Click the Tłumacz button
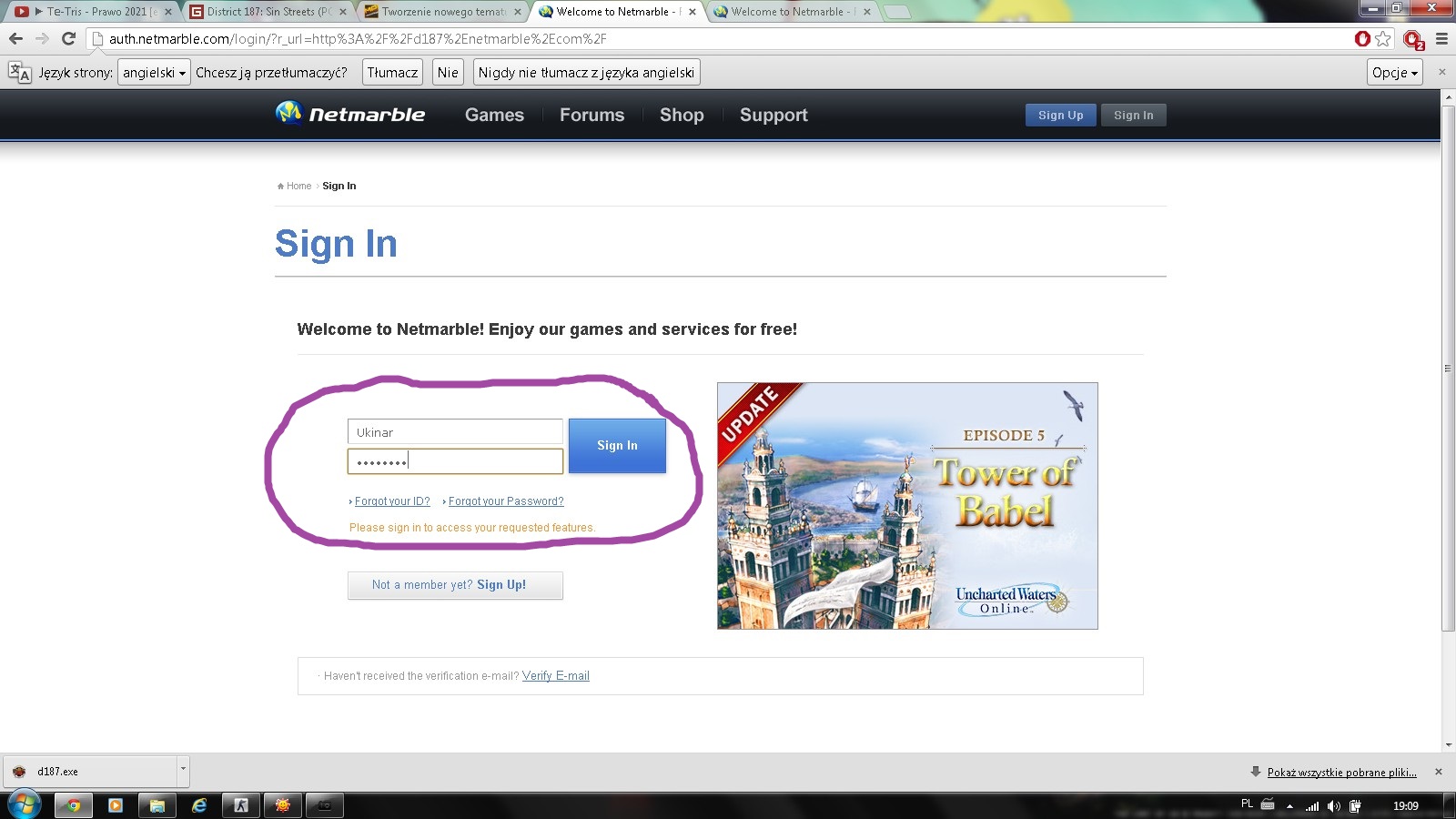1456x819 pixels. 392,73
